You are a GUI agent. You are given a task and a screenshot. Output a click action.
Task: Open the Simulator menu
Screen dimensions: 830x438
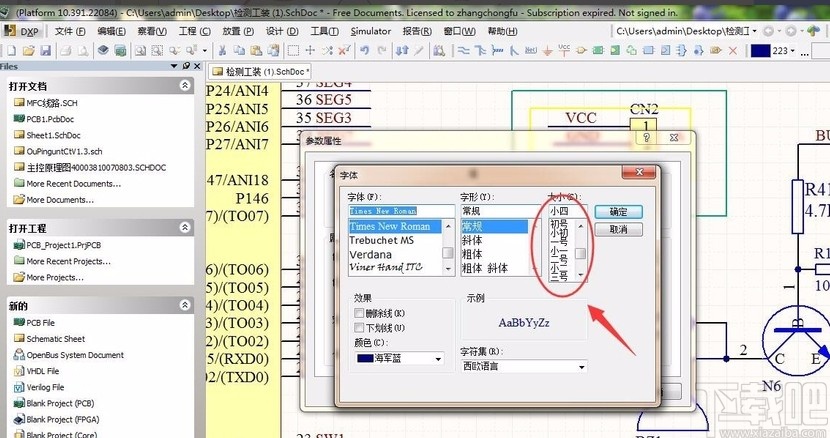[371, 31]
